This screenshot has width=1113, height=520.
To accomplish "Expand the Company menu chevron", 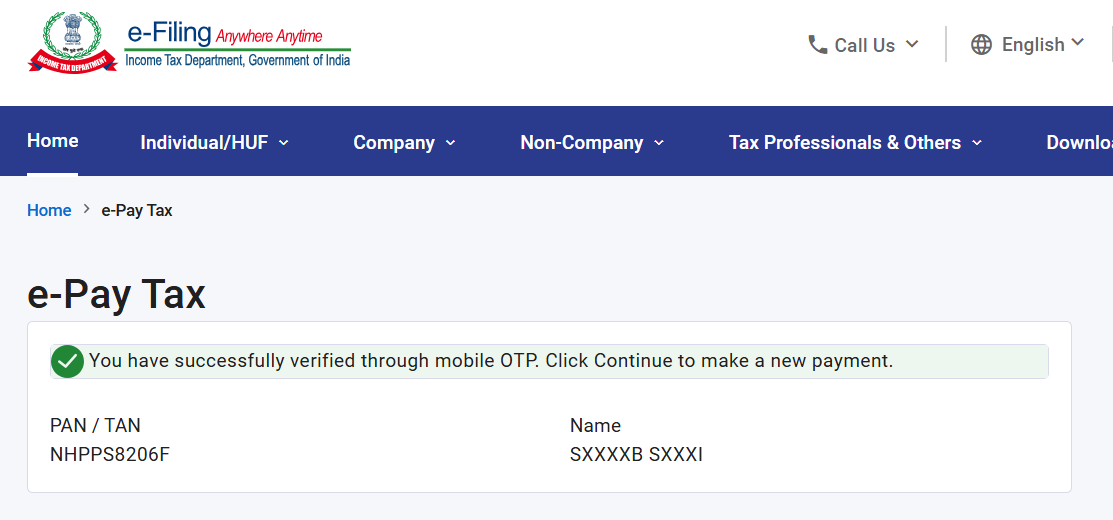I will [451, 143].
